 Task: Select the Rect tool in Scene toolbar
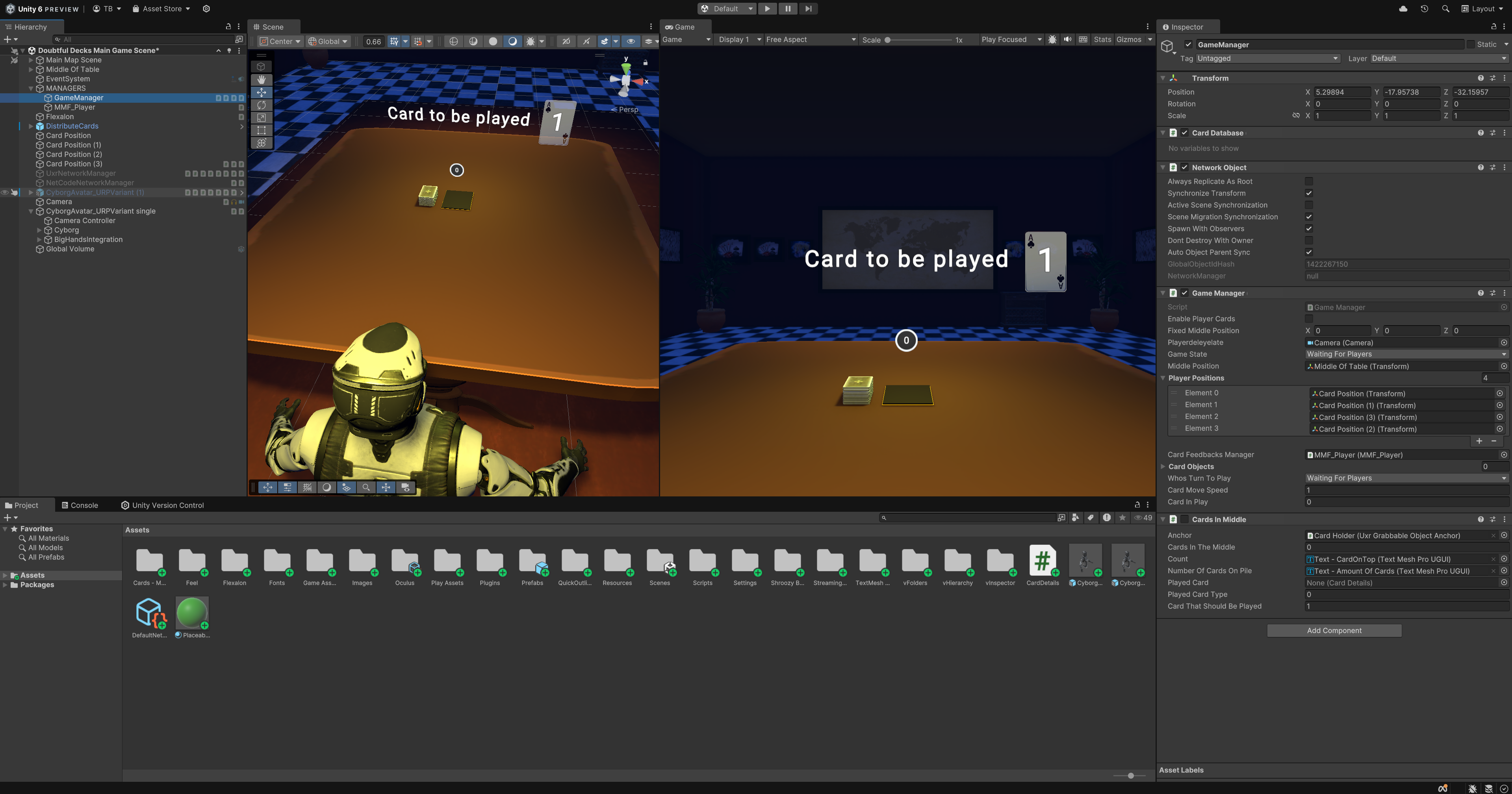(261, 130)
